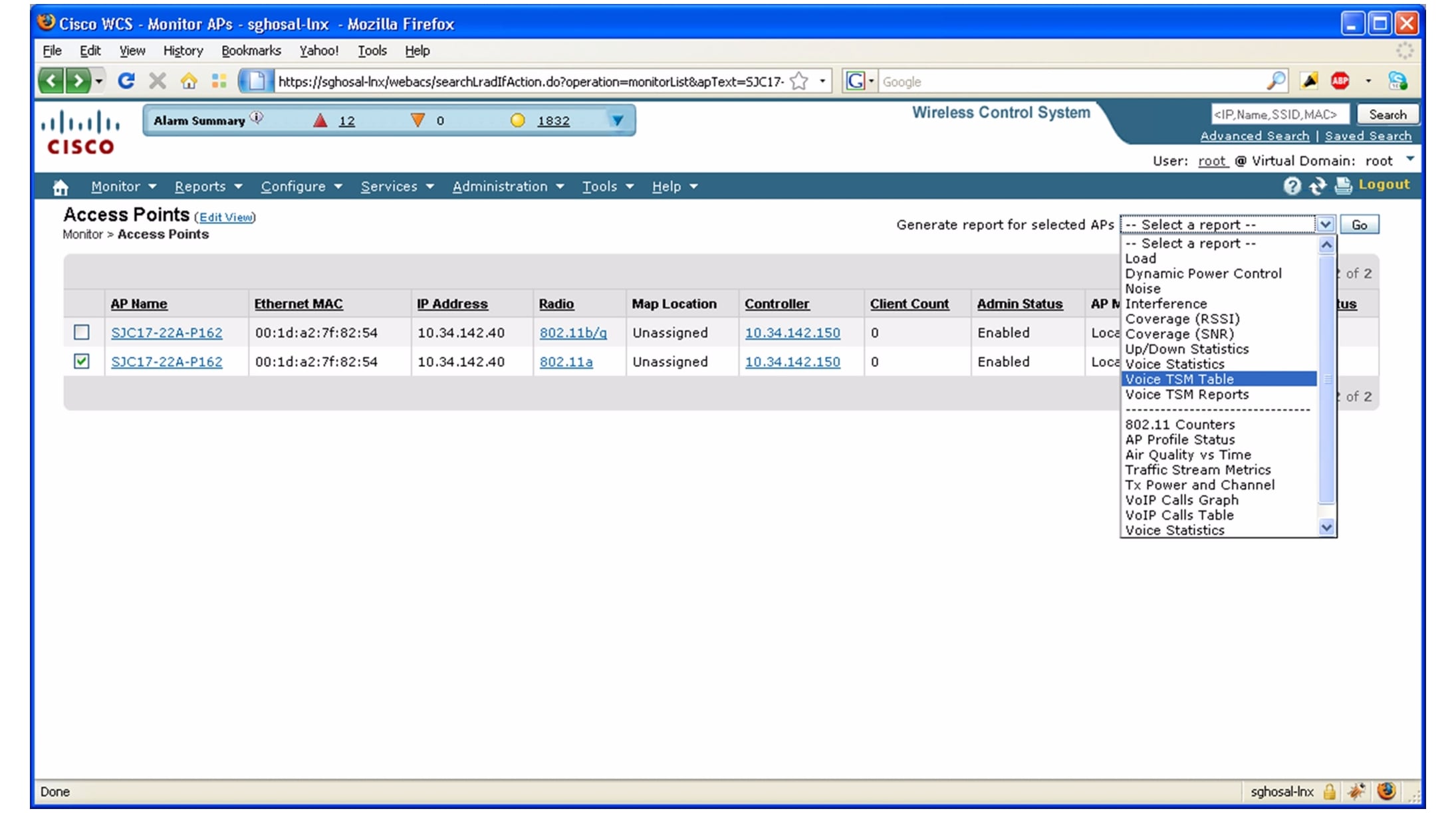The width and height of the screenshot is (1456, 813).
Task: Click the magnifying glass search icon
Action: coord(1276,80)
